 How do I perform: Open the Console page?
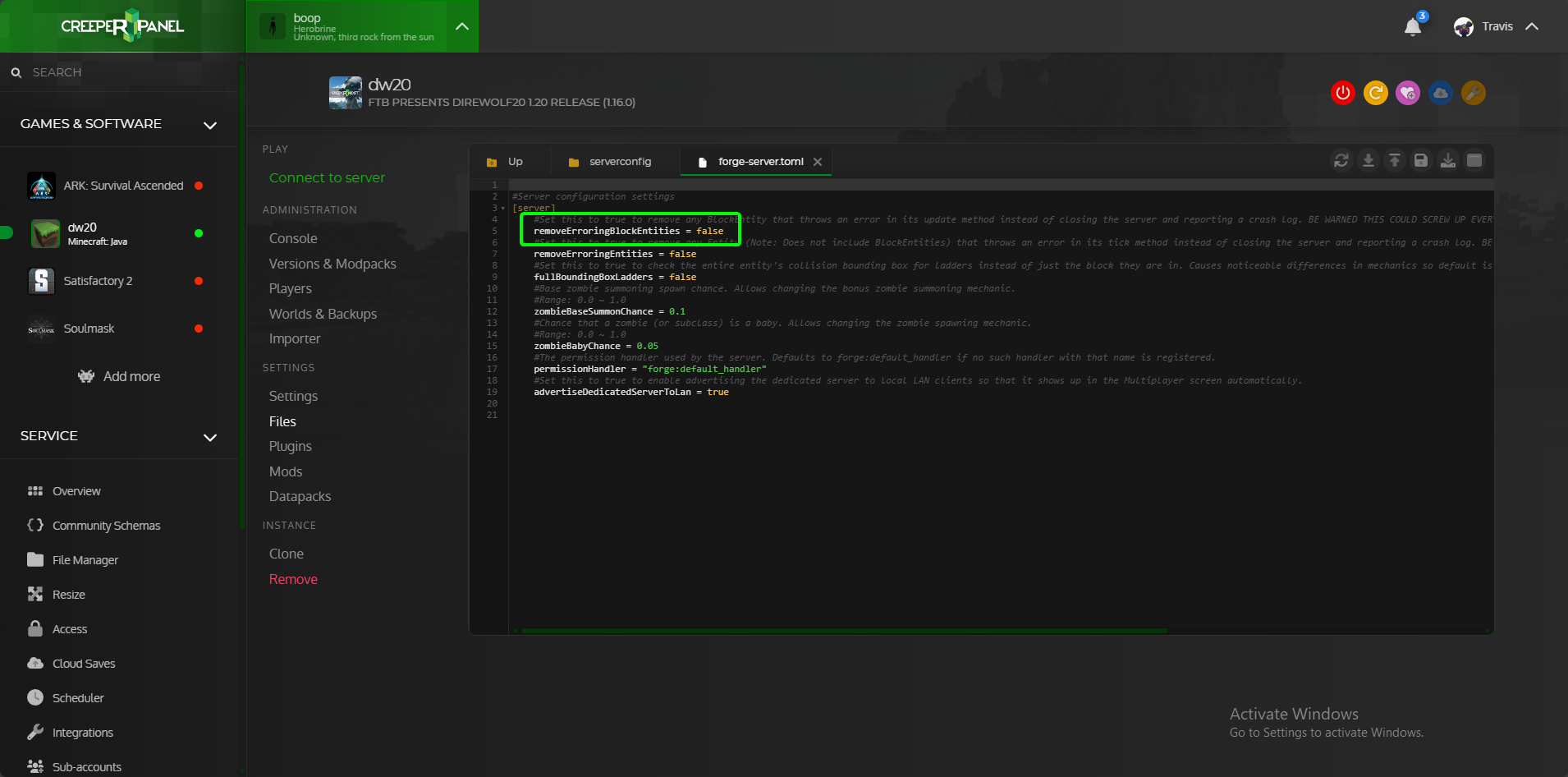tap(293, 238)
